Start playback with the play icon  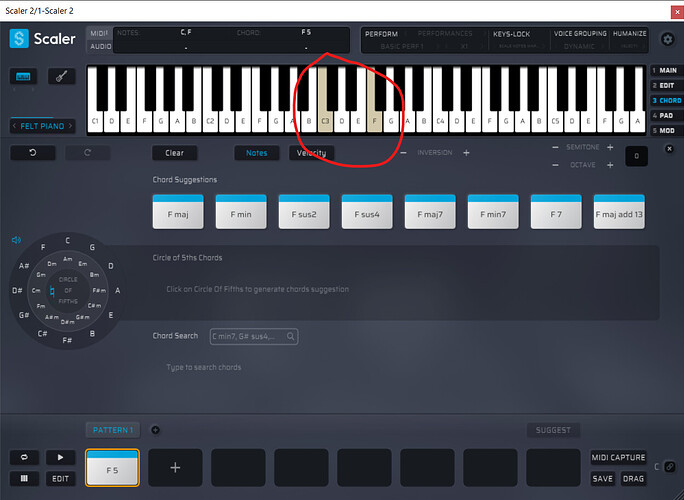60,457
